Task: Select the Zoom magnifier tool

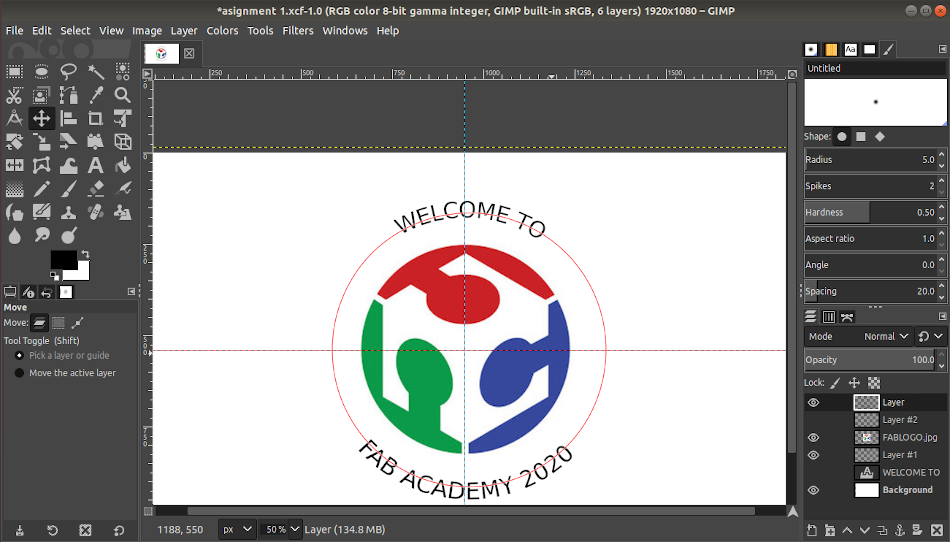Action: [x=122, y=95]
